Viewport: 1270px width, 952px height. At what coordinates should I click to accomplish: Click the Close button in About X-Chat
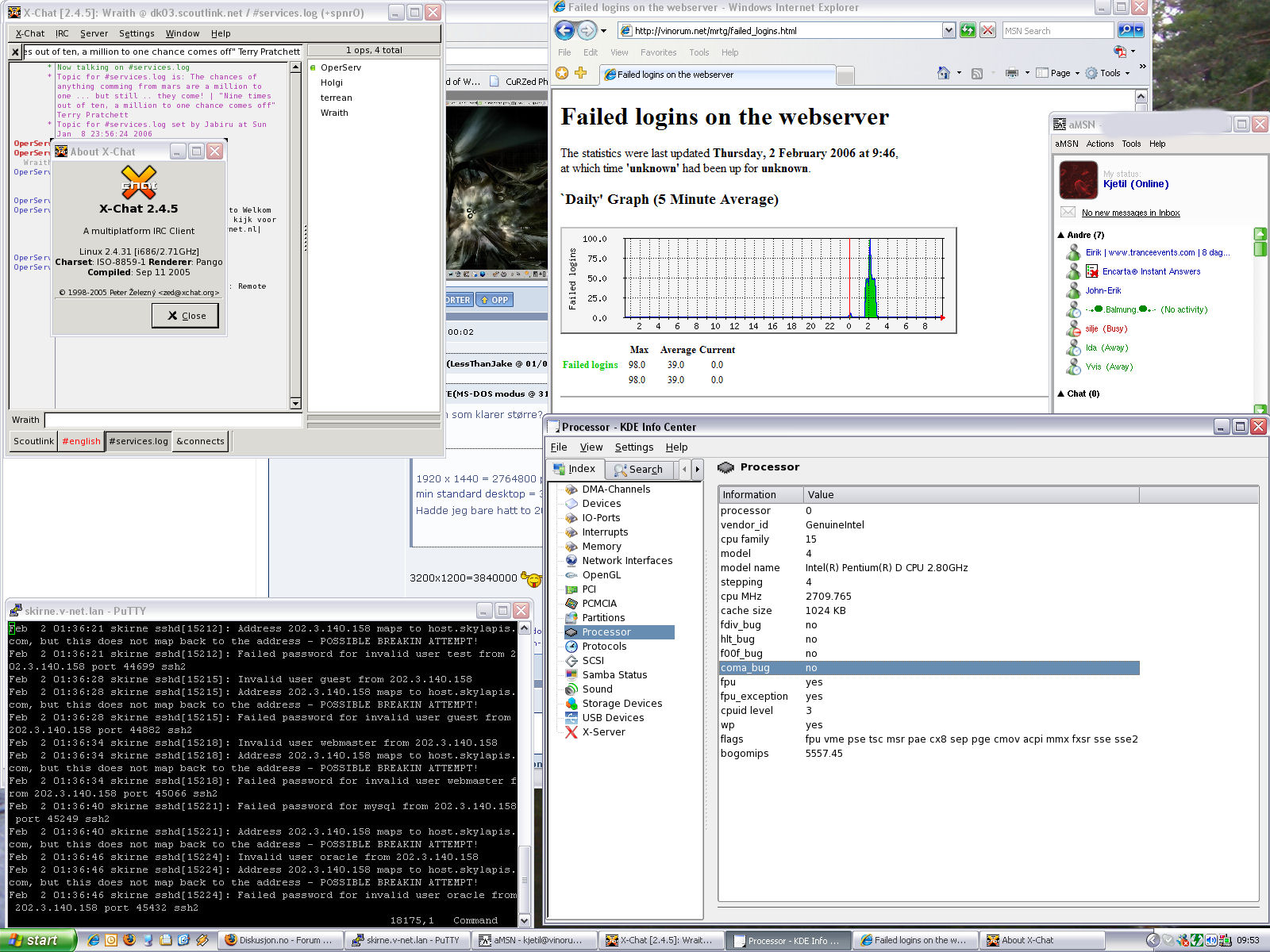click(x=185, y=315)
